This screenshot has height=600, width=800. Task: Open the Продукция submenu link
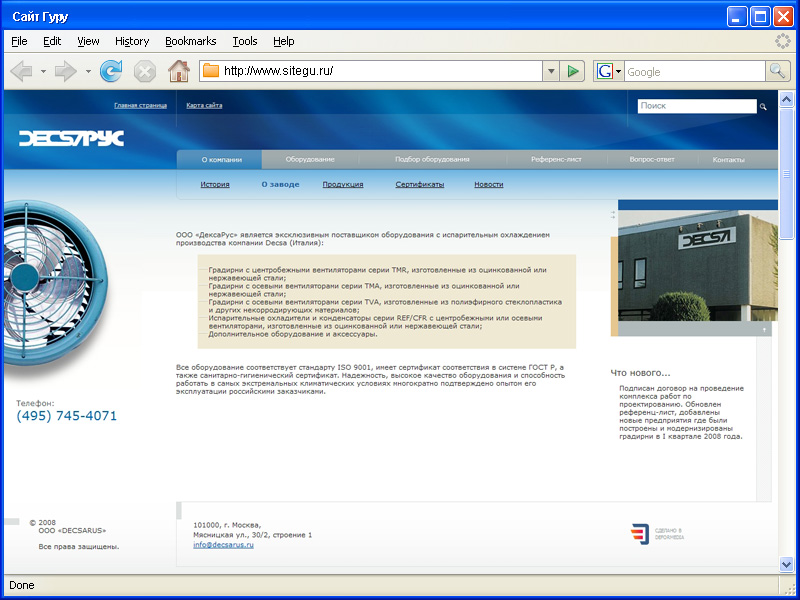(343, 185)
